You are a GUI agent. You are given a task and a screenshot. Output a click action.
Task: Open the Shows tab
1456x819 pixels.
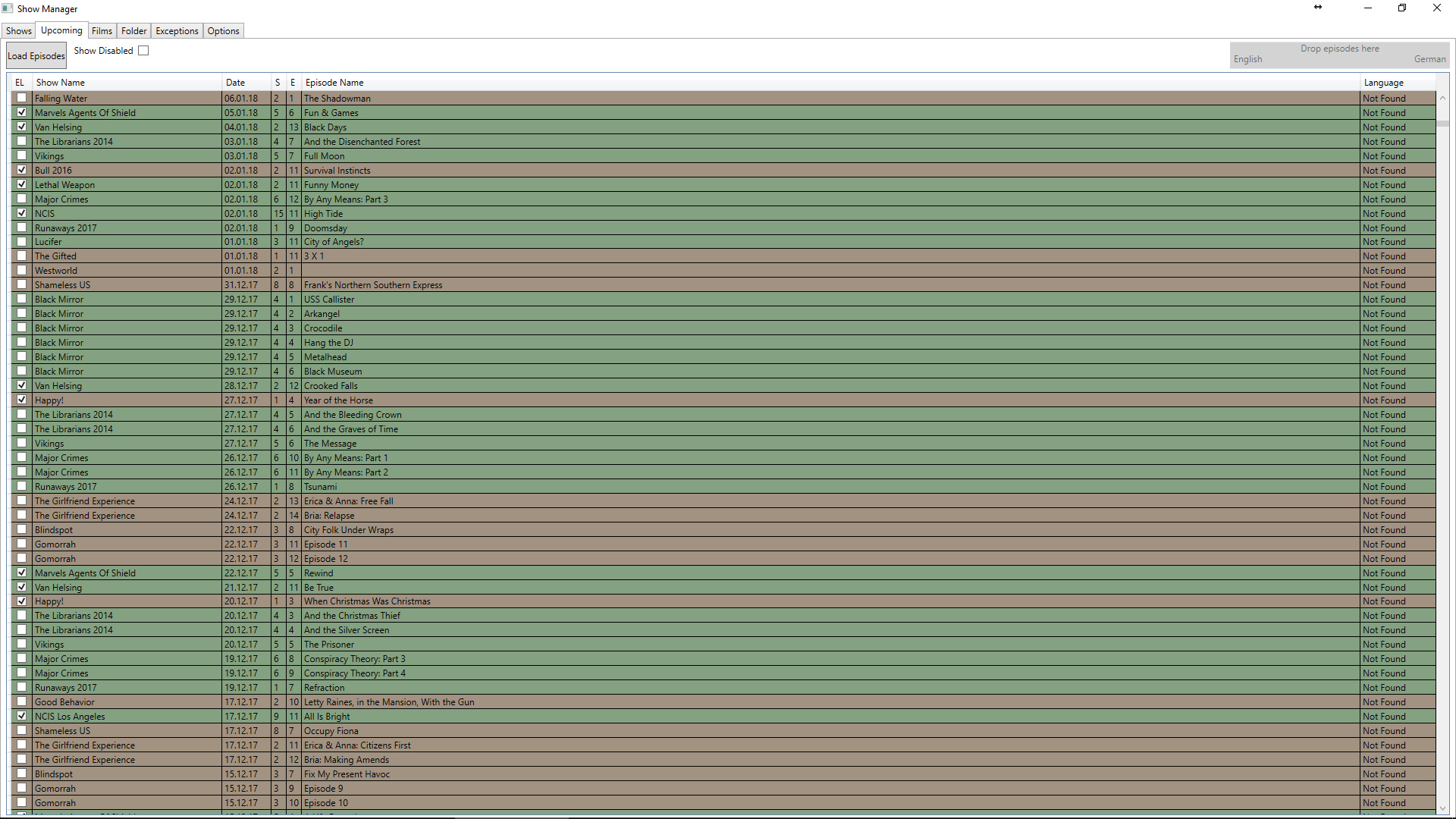[19, 31]
